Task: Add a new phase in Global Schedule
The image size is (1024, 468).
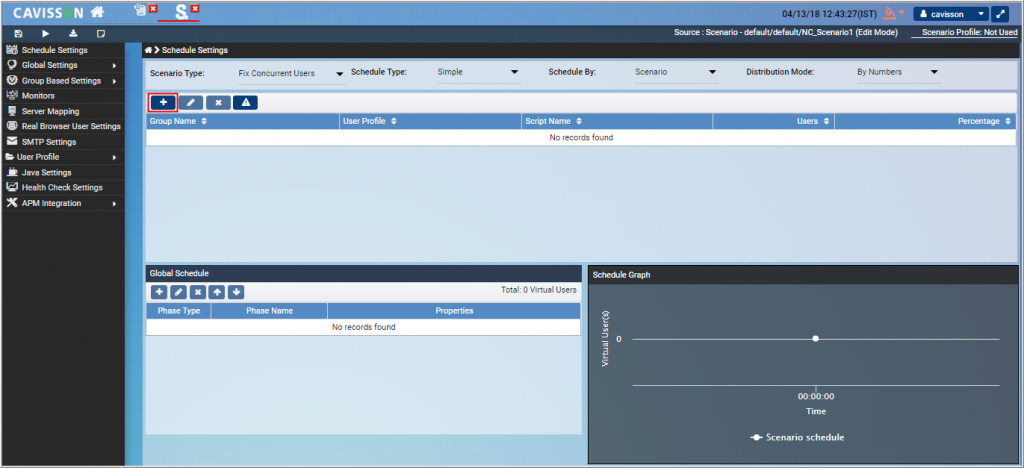Action: 159,292
